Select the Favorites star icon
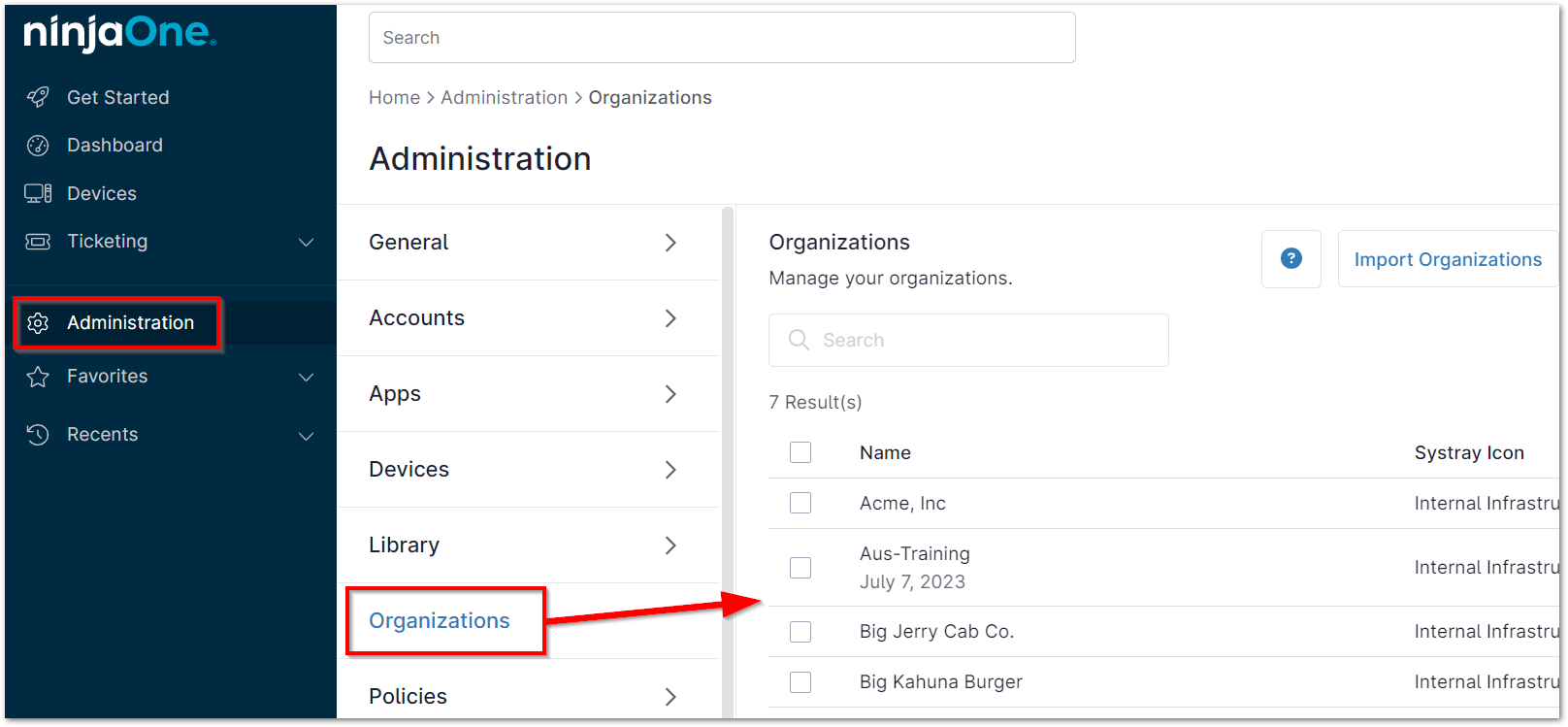Screen dimensions: 1568x727 37,376
